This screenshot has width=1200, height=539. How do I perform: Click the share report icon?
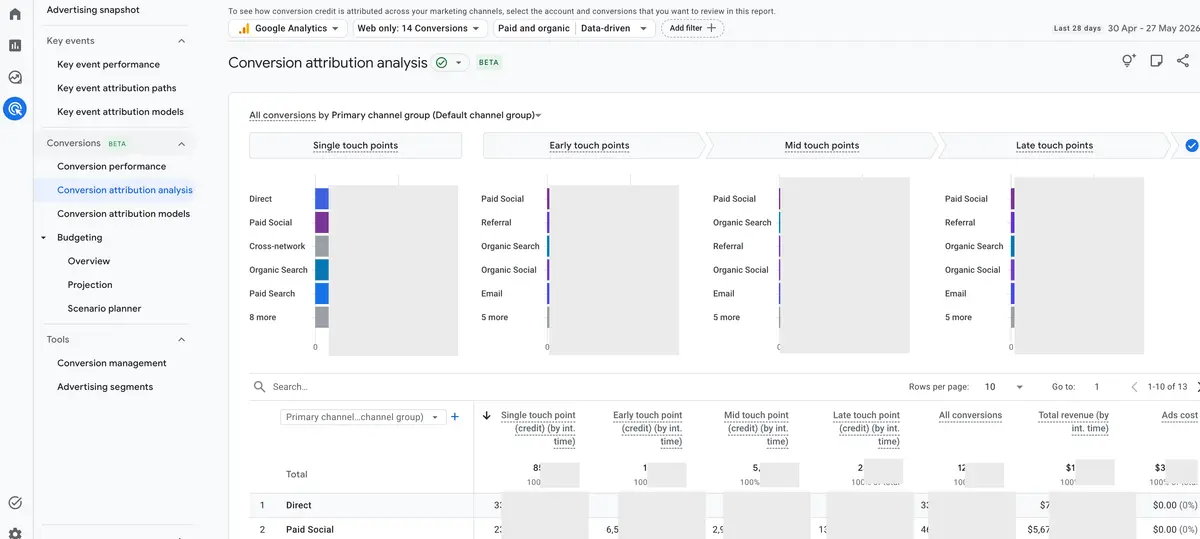coord(1184,62)
